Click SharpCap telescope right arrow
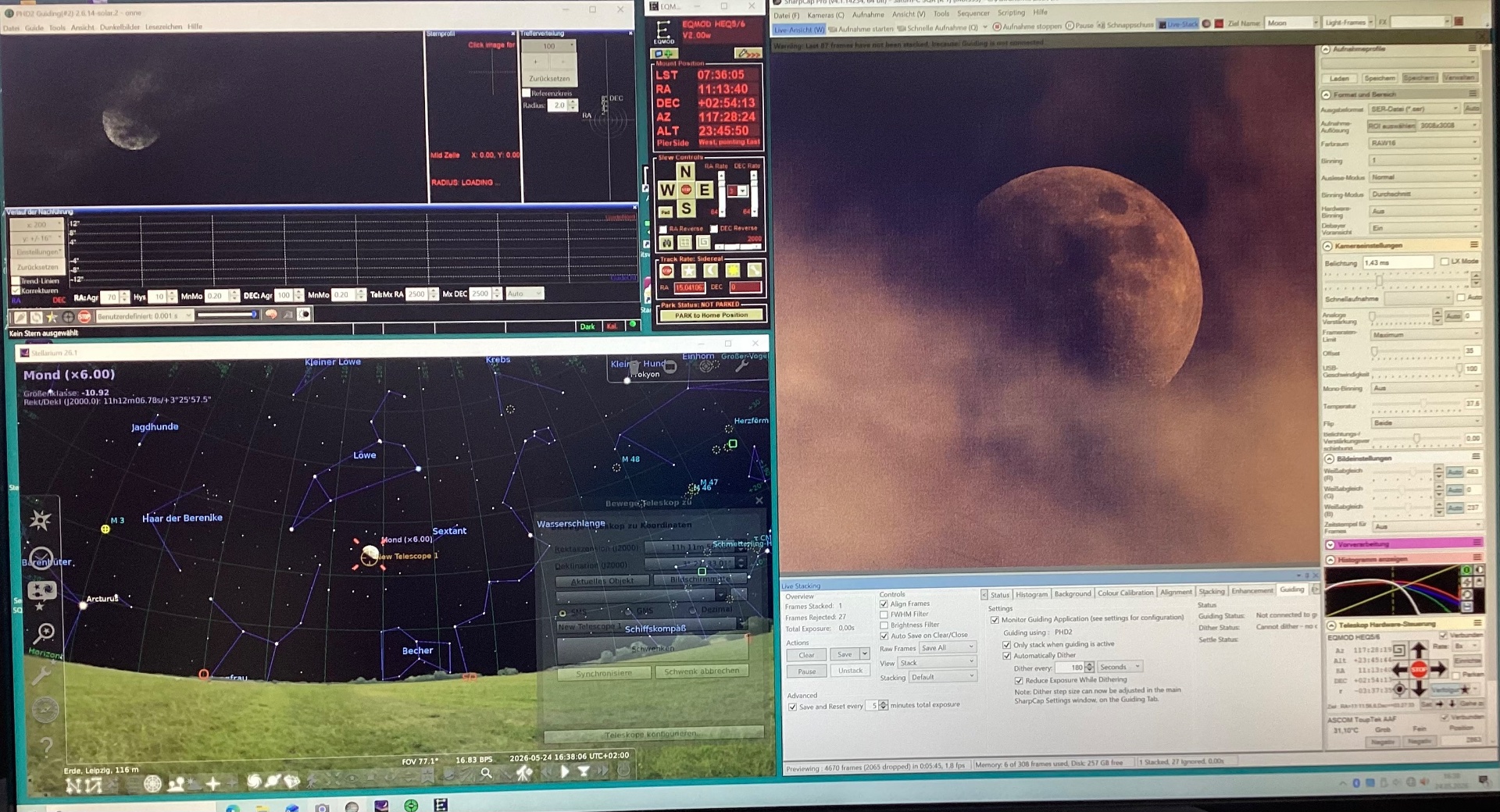 (1438, 669)
